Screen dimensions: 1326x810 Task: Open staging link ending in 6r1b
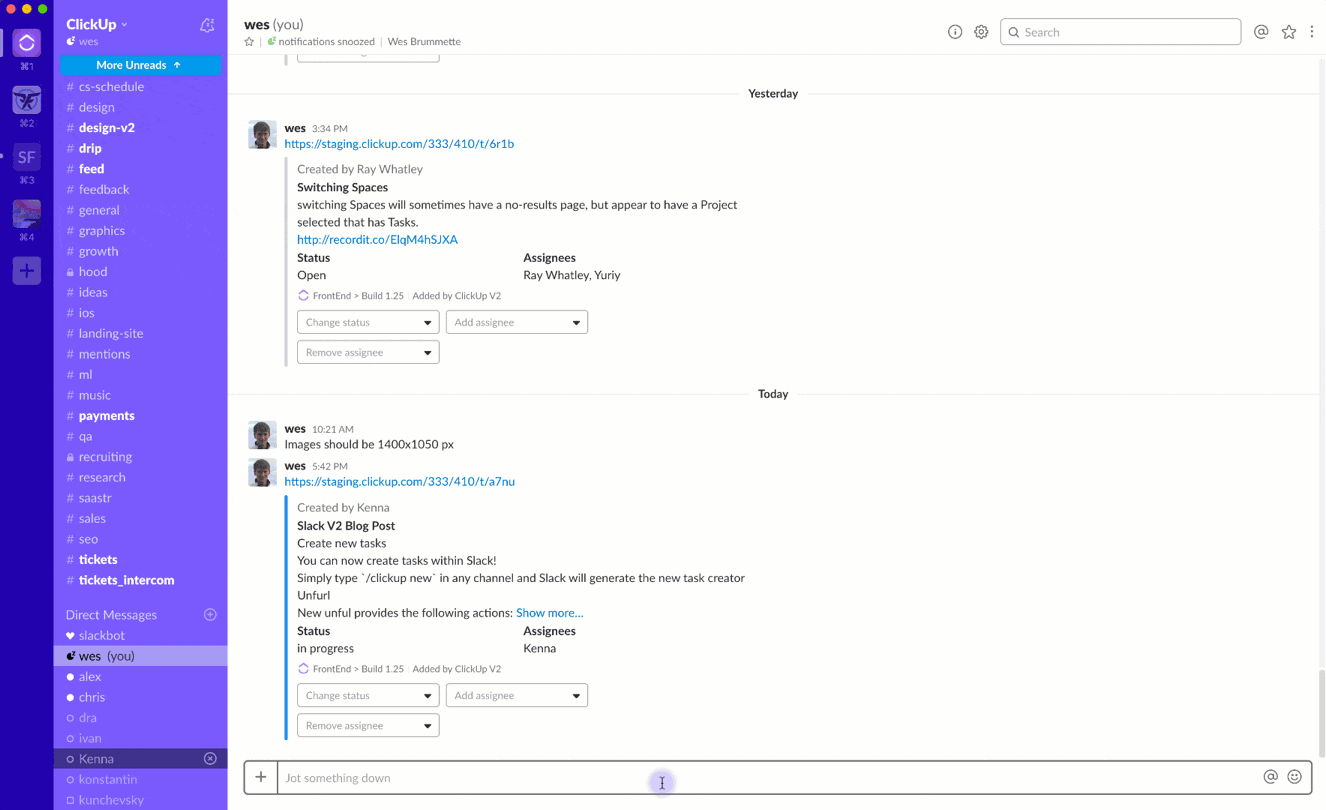[399, 144]
